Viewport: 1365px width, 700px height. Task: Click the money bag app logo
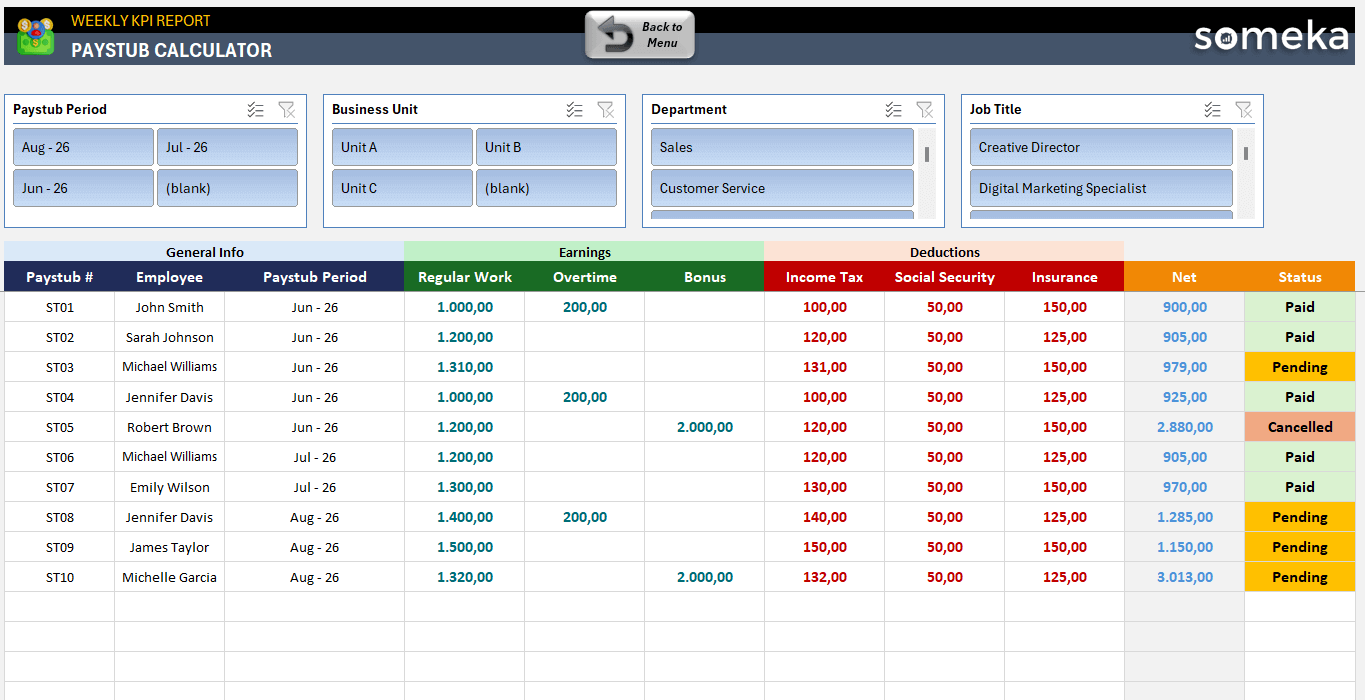pyautogui.click(x=36, y=37)
